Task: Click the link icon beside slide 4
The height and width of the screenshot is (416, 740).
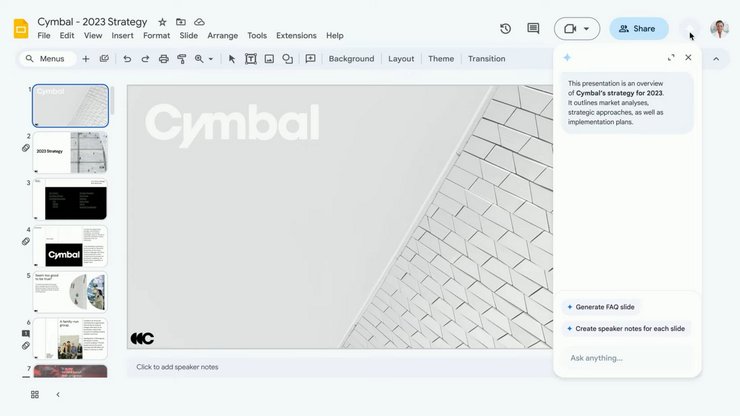Action: pyautogui.click(x=26, y=242)
